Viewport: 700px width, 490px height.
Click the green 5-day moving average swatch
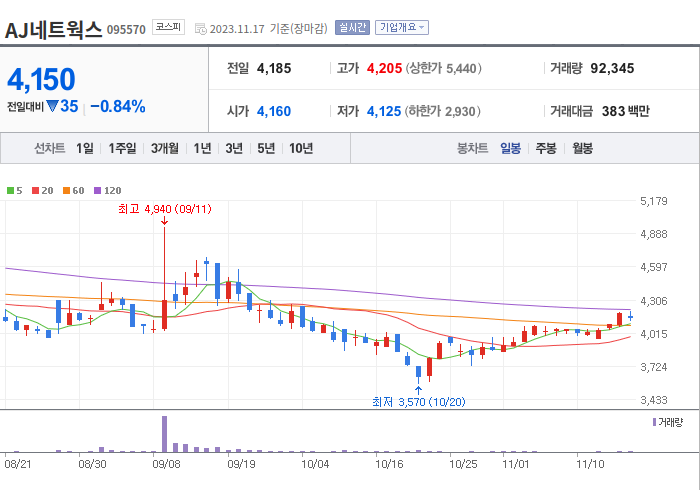(x=10, y=191)
